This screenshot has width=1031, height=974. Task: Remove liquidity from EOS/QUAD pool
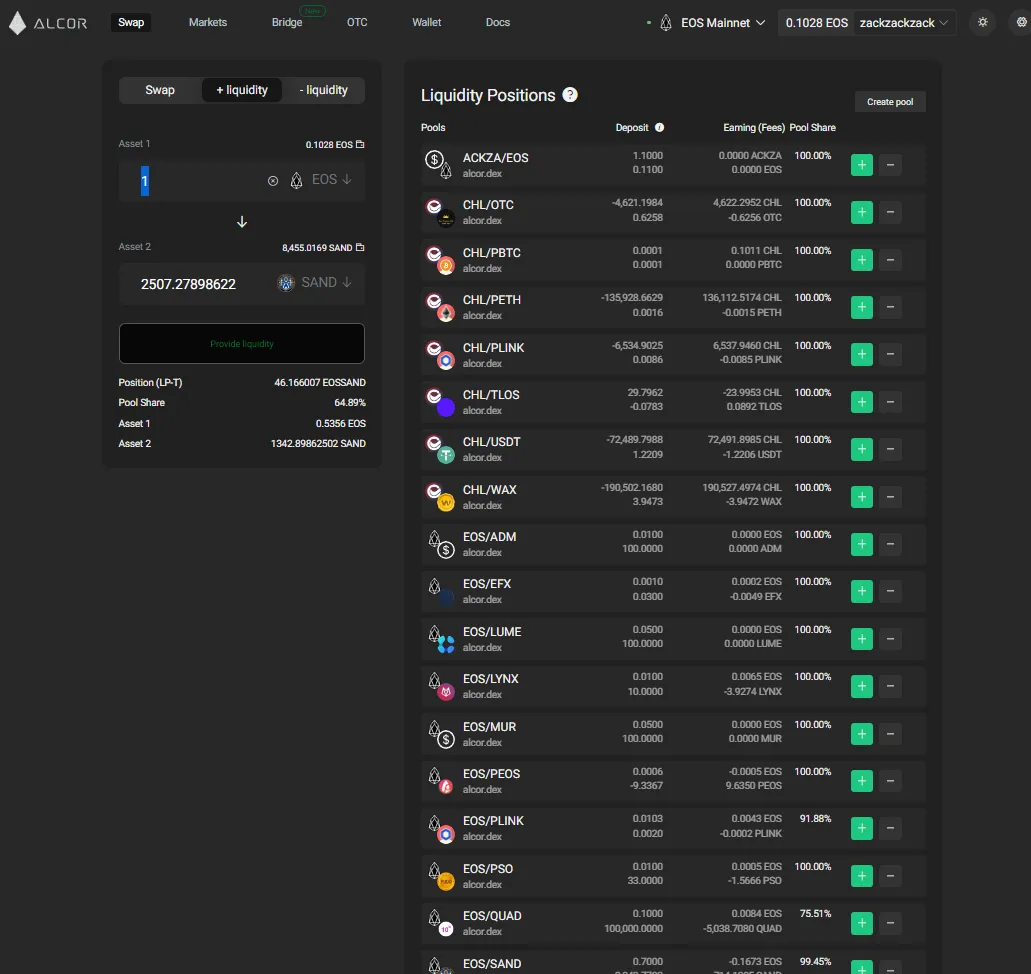point(890,923)
